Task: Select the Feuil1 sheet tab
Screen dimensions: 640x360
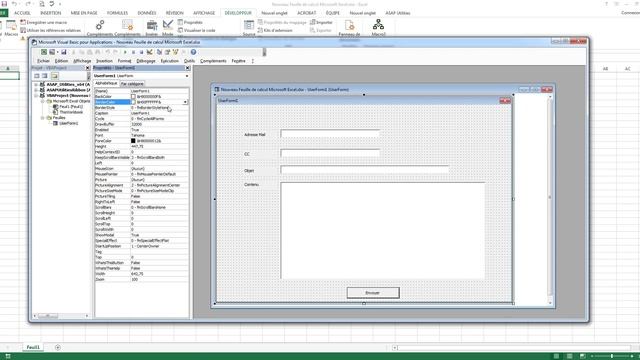Action: pyautogui.click(x=33, y=347)
